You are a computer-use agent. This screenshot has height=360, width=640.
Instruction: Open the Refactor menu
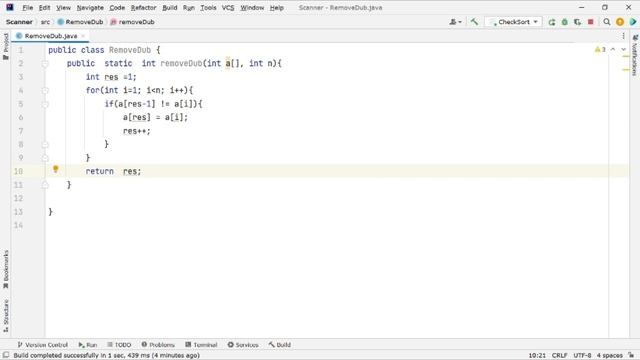click(x=143, y=8)
